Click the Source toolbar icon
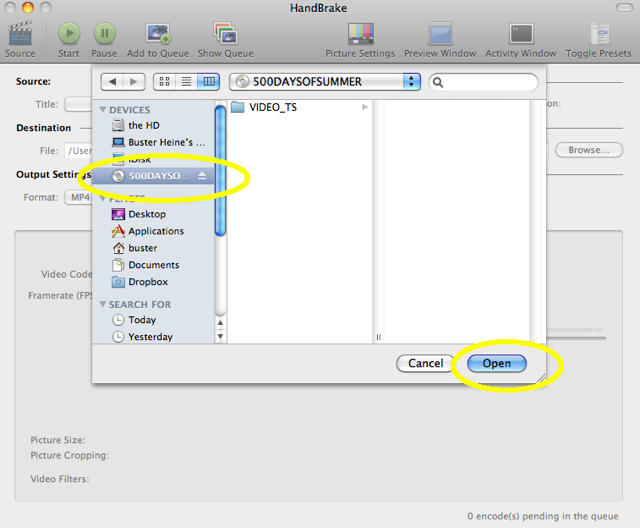Viewport: 640px width, 528px height. click(x=19, y=36)
